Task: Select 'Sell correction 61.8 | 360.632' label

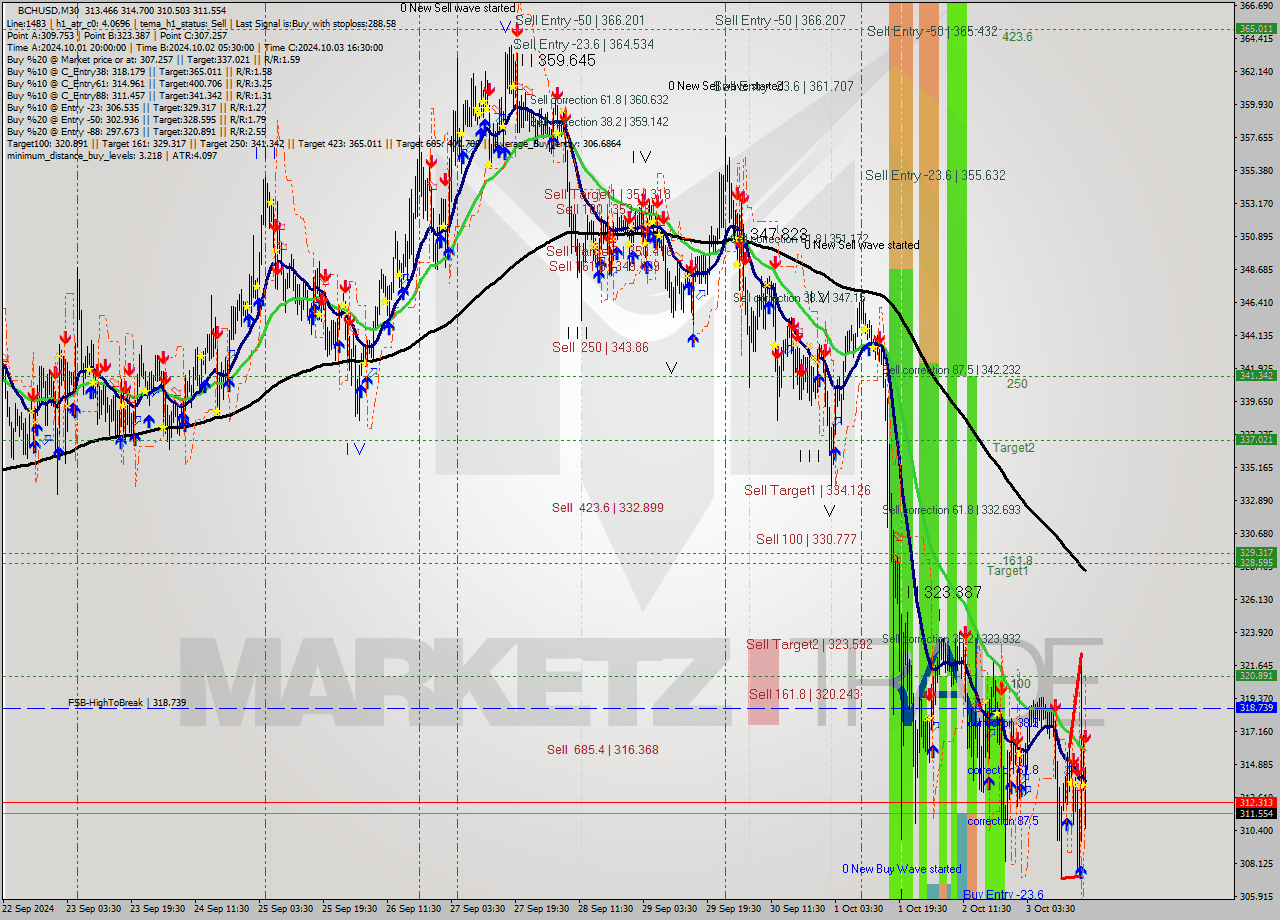Action: pyautogui.click(x=598, y=100)
